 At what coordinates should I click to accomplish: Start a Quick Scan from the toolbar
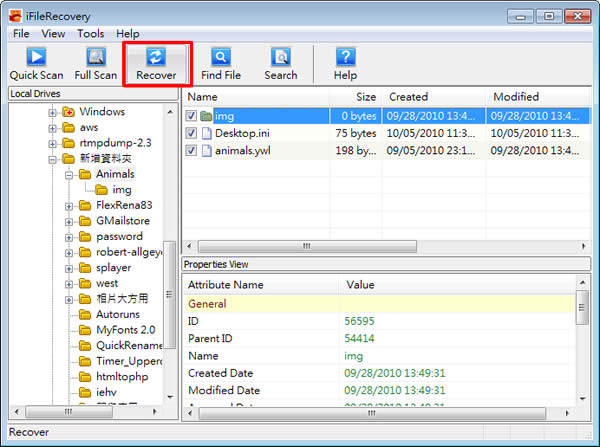pyautogui.click(x=36, y=64)
